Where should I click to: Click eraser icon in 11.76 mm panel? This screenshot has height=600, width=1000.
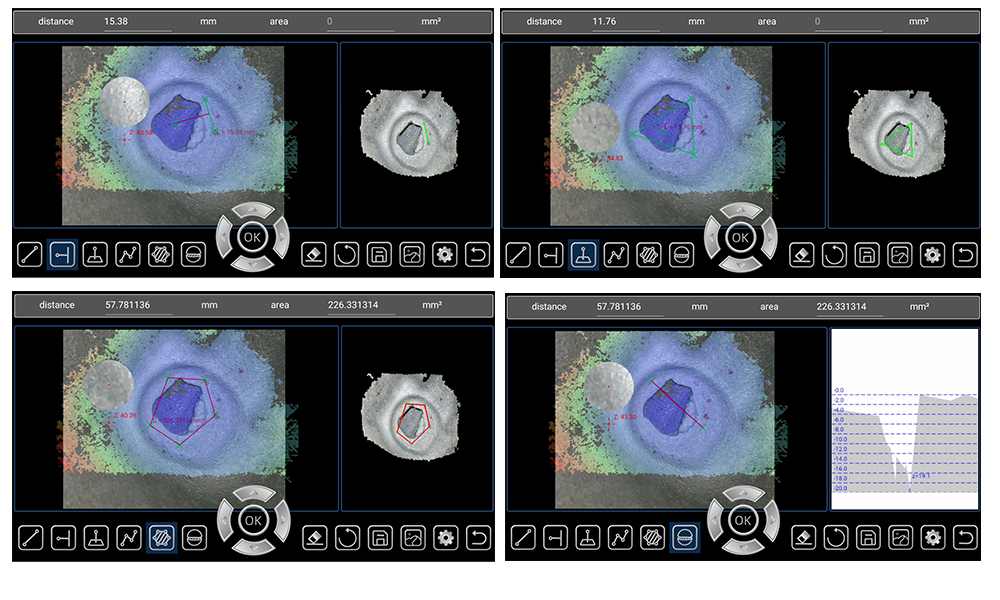point(802,255)
